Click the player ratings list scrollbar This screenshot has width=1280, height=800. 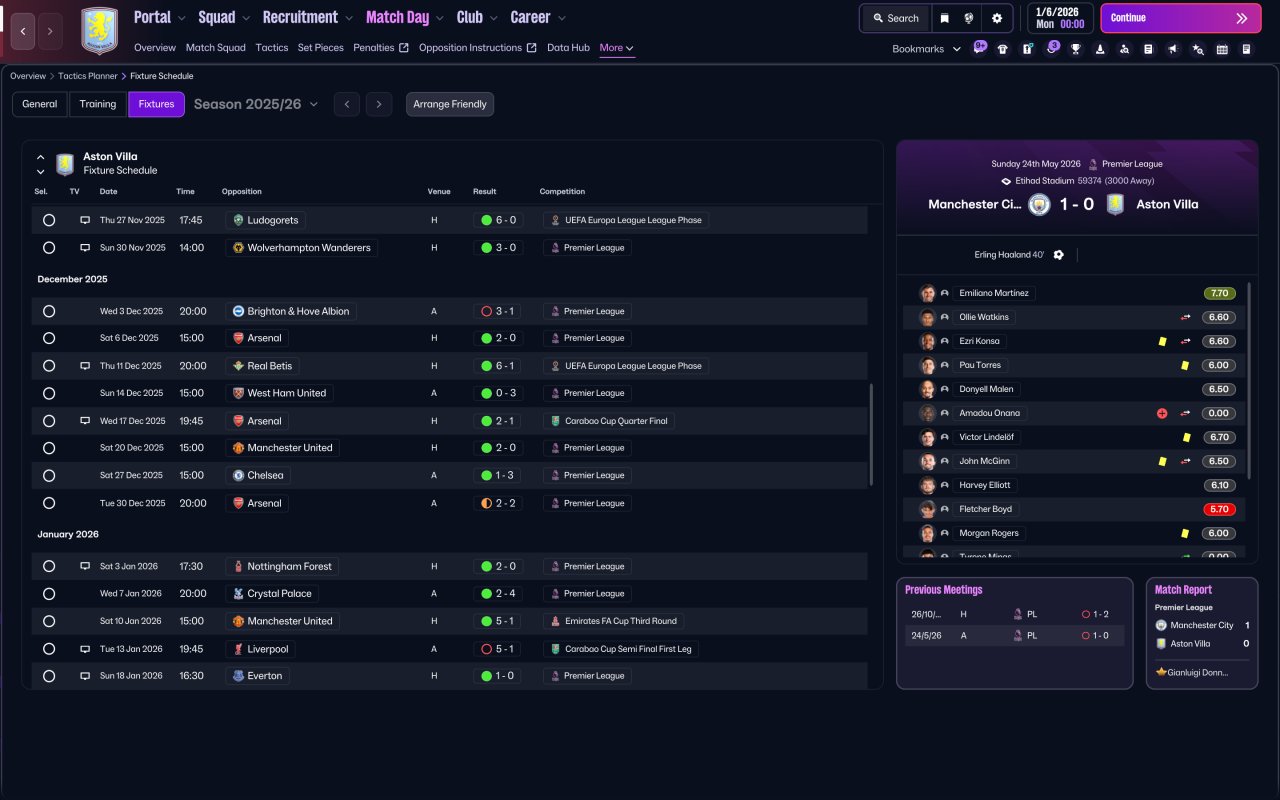(x=1248, y=380)
